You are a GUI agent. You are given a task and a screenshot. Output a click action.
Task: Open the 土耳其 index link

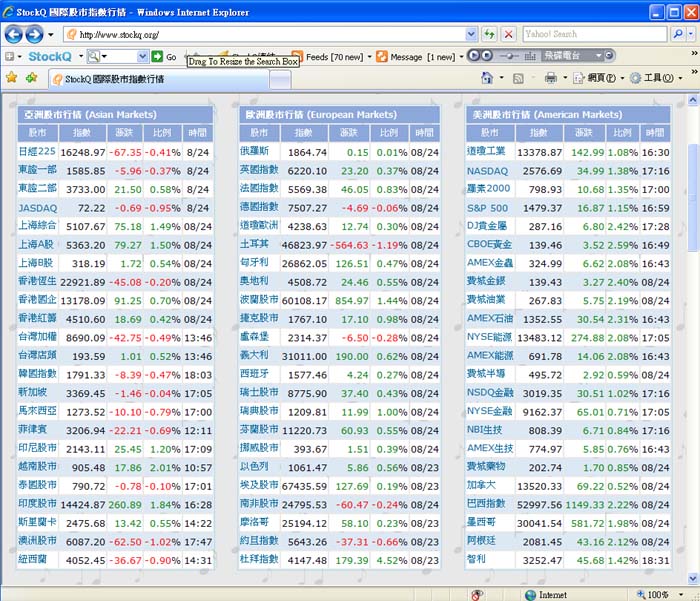254,244
